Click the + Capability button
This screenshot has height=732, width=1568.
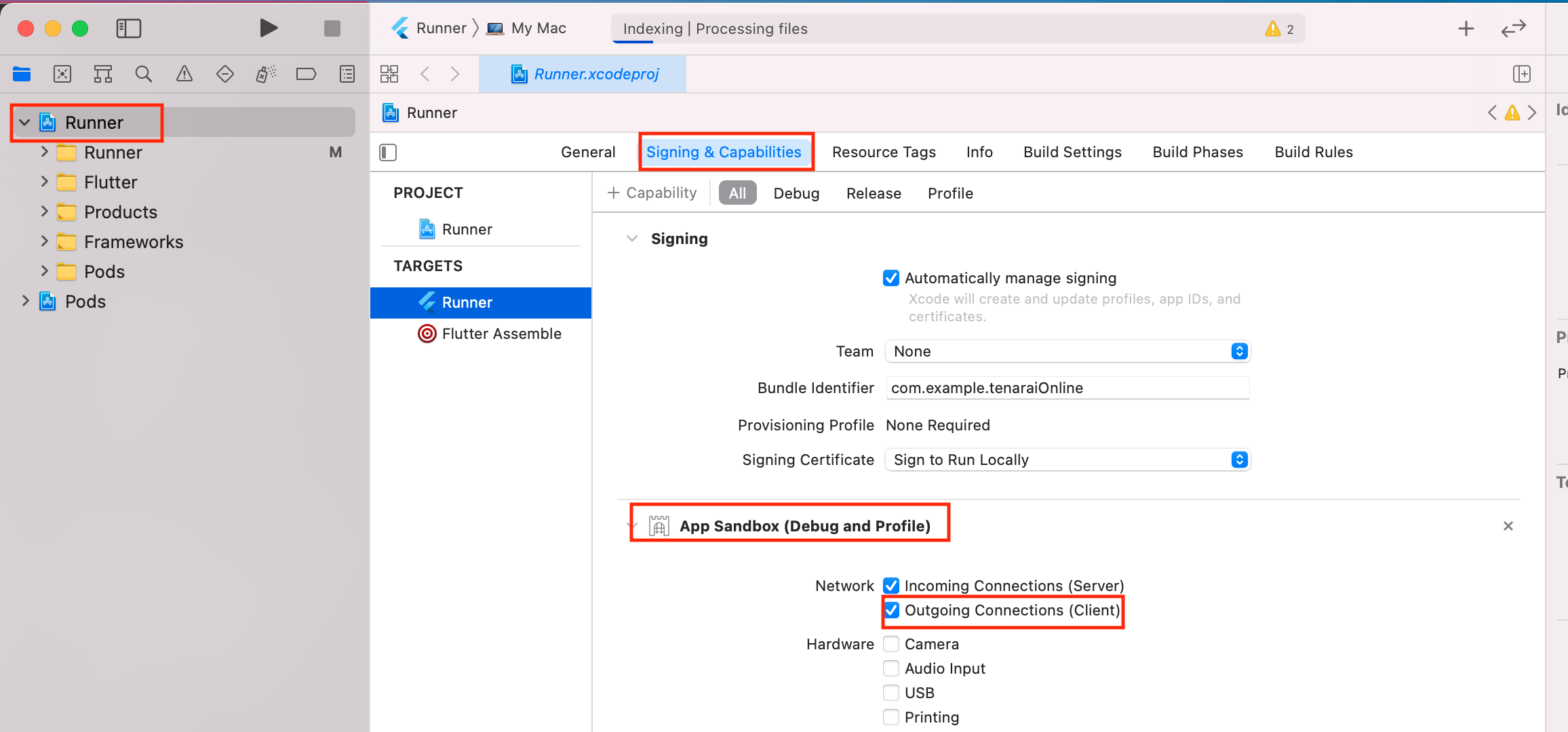click(x=652, y=193)
